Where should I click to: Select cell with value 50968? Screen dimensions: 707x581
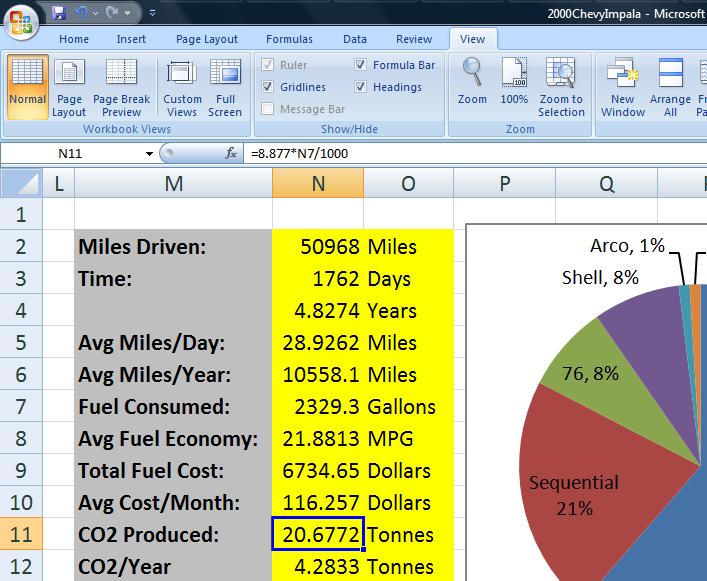click(x=318, y=246)
